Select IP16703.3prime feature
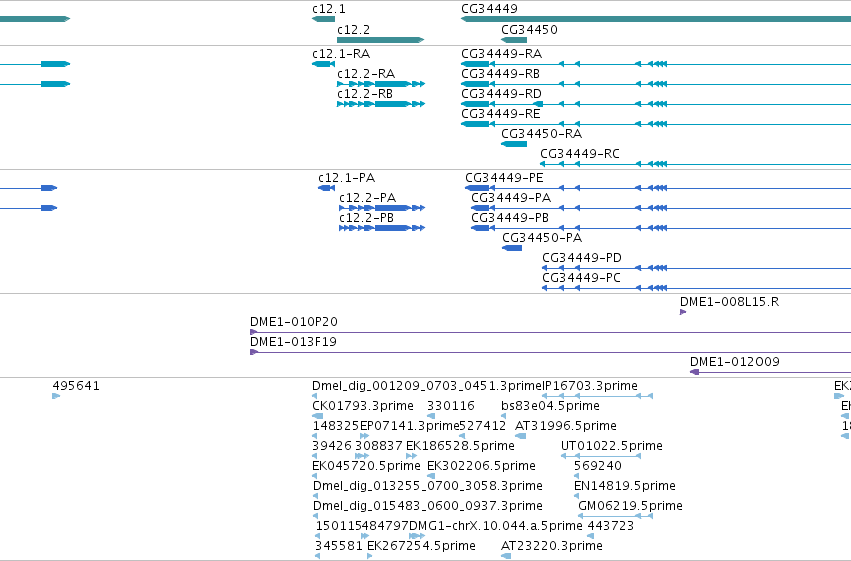 598,396
